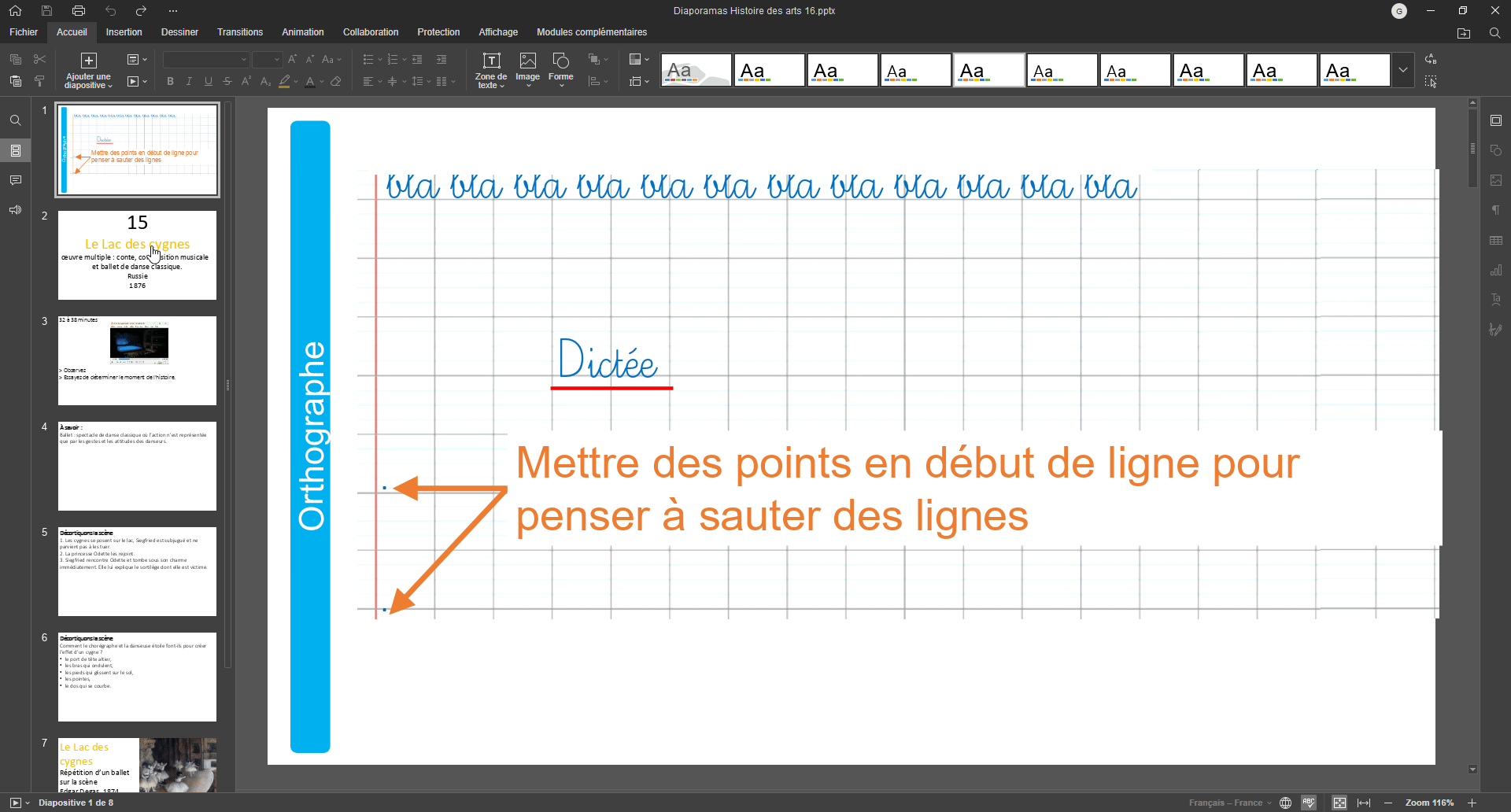Select slide 2 thumbnail Le Lac des cygnes
Screen dimensions: 1511x812
(137, 255)
